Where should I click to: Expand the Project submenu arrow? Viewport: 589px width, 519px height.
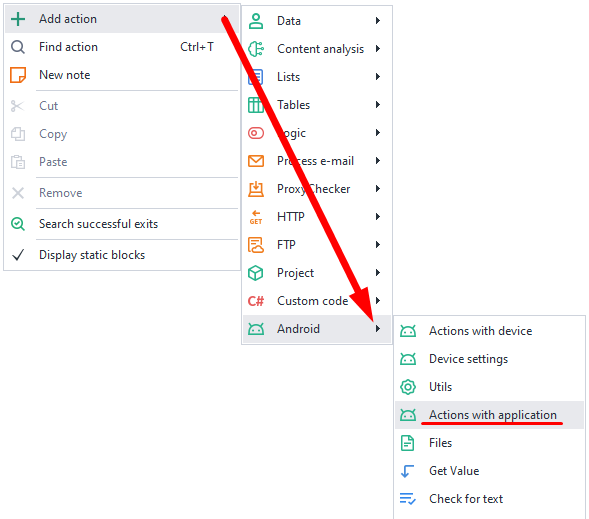pos(378,273)
